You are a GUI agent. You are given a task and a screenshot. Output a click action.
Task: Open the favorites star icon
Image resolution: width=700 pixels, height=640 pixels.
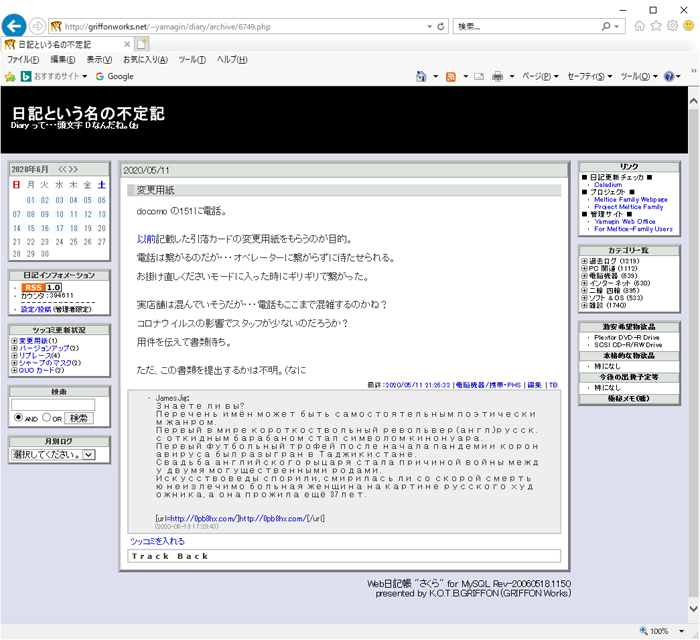point(656,26)
